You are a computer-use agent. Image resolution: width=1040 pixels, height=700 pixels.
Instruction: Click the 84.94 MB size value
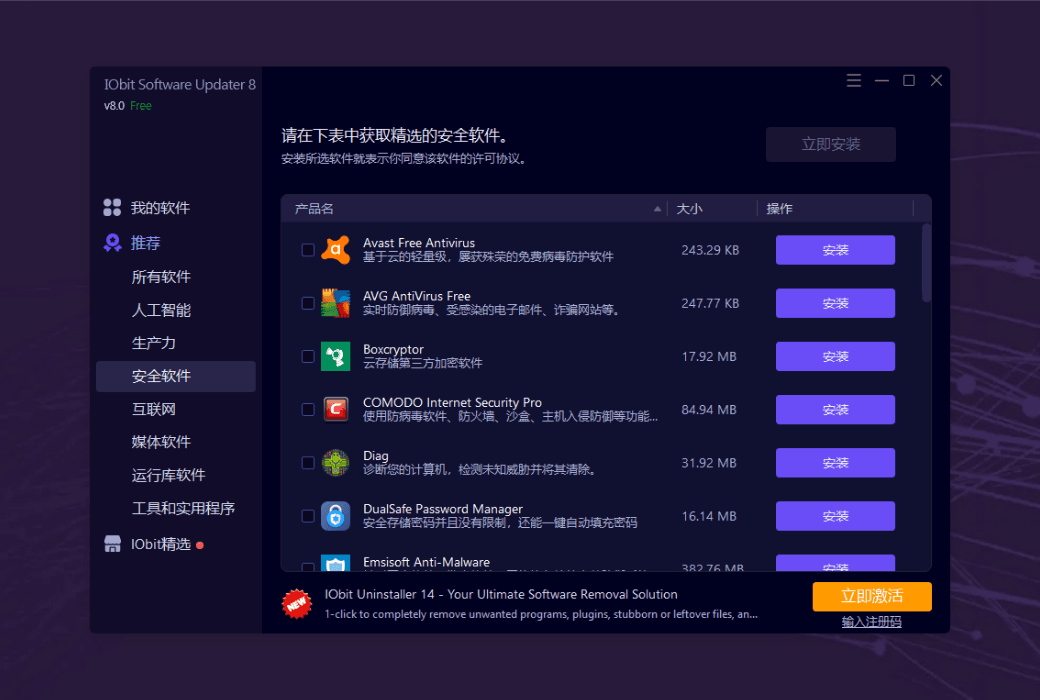click(709, 409)
